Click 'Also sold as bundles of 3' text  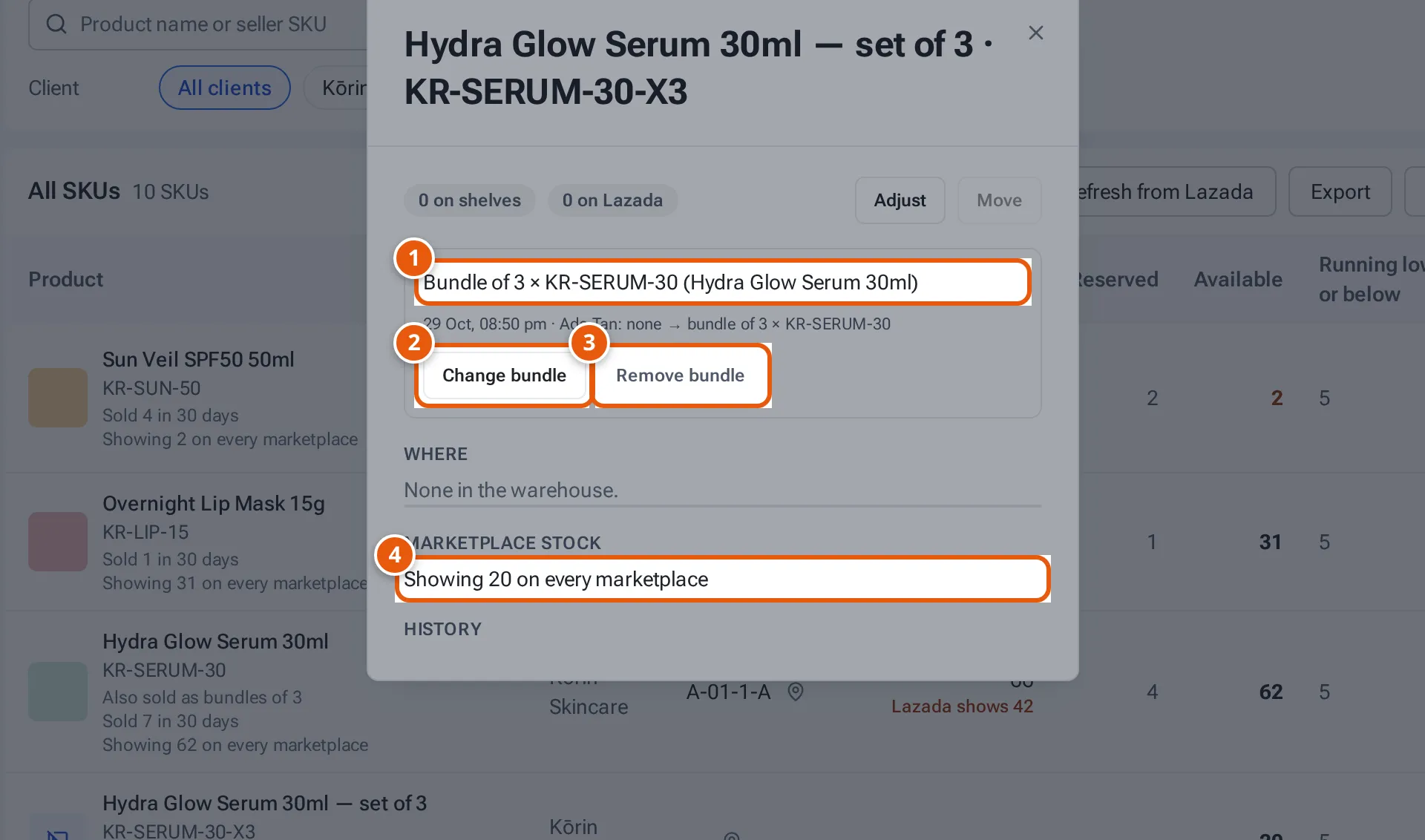[x=202, y=698]
